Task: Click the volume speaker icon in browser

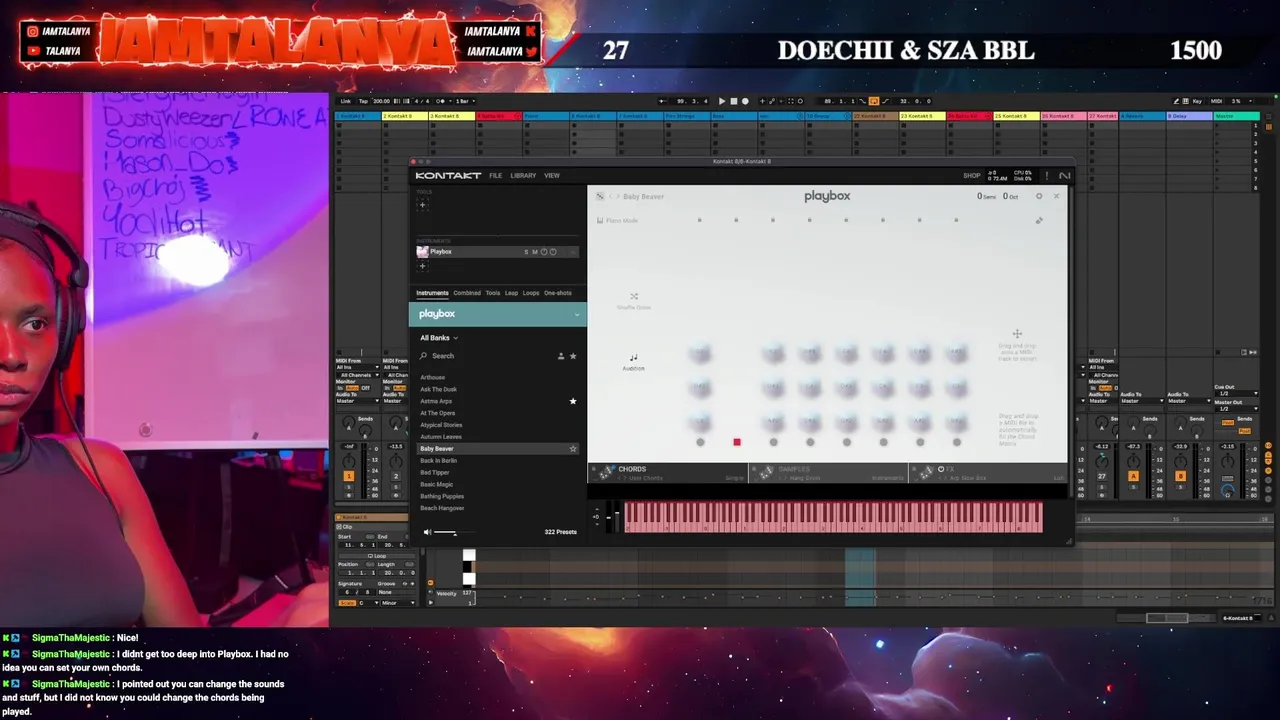Action: click(x=427, y=532)
